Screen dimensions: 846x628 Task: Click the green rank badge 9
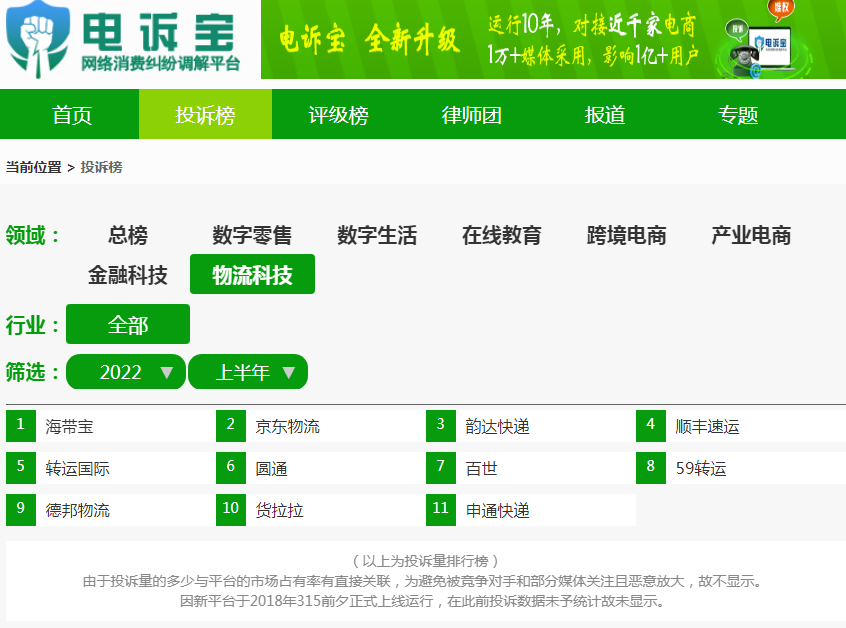pyautogui.click(x=21, y=509)
